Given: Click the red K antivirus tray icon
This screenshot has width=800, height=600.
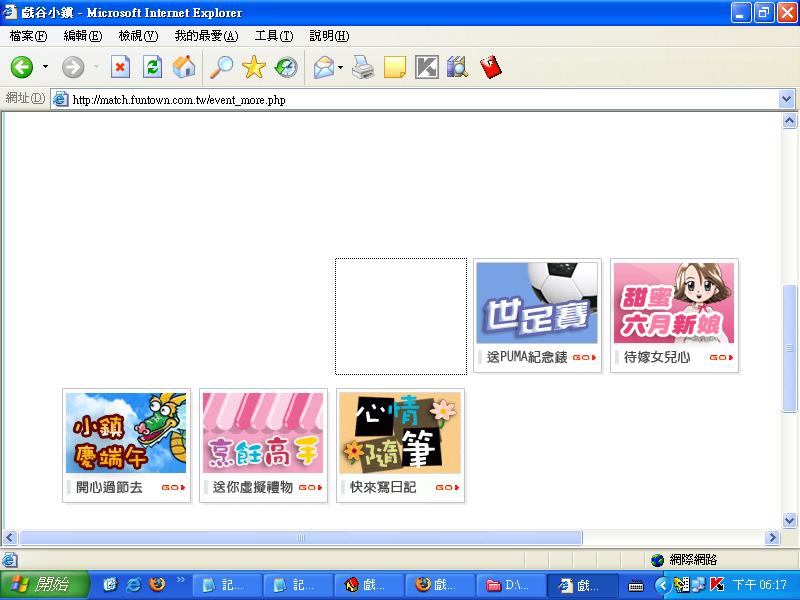Looking at the screenshot, I should point(718,585).
